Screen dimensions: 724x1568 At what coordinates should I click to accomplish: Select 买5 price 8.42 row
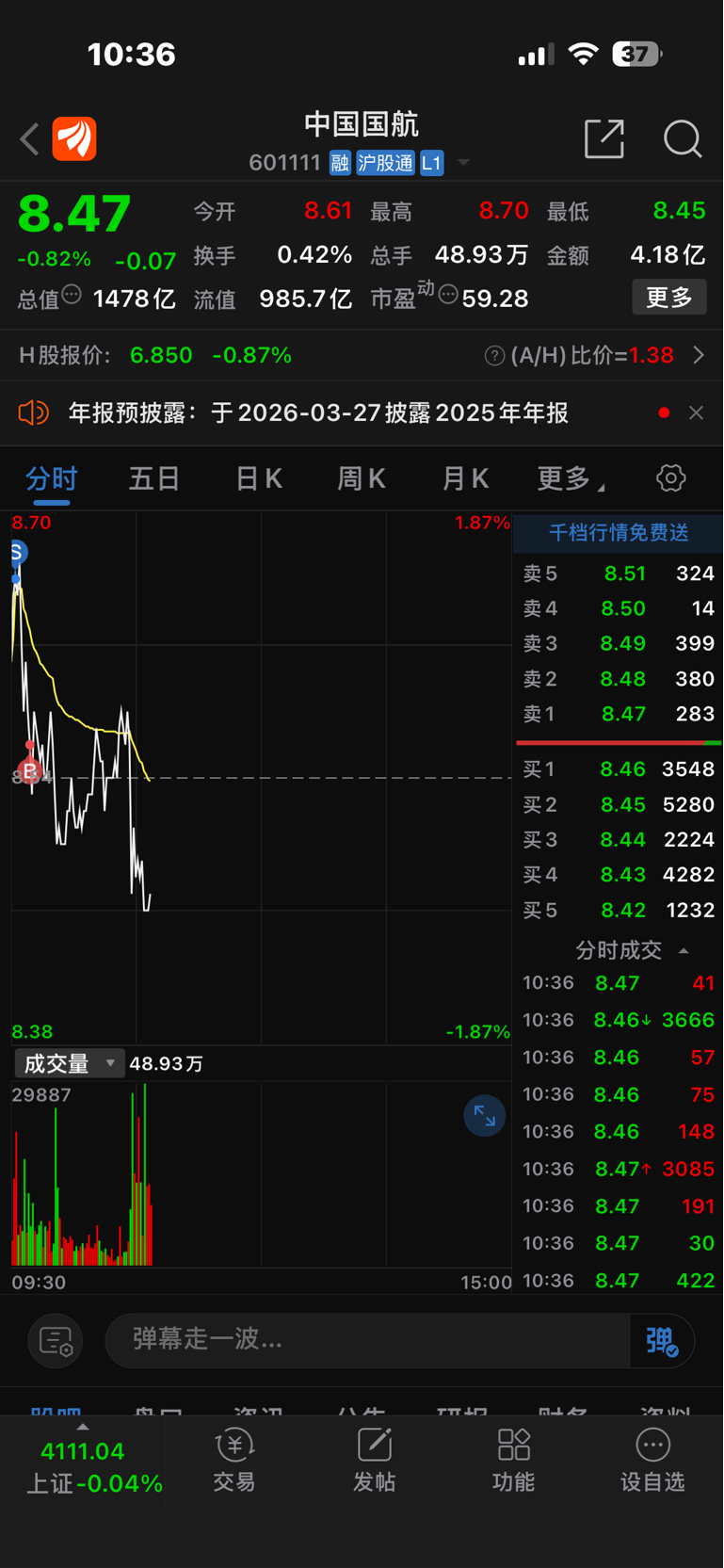(x=619, y=911)
